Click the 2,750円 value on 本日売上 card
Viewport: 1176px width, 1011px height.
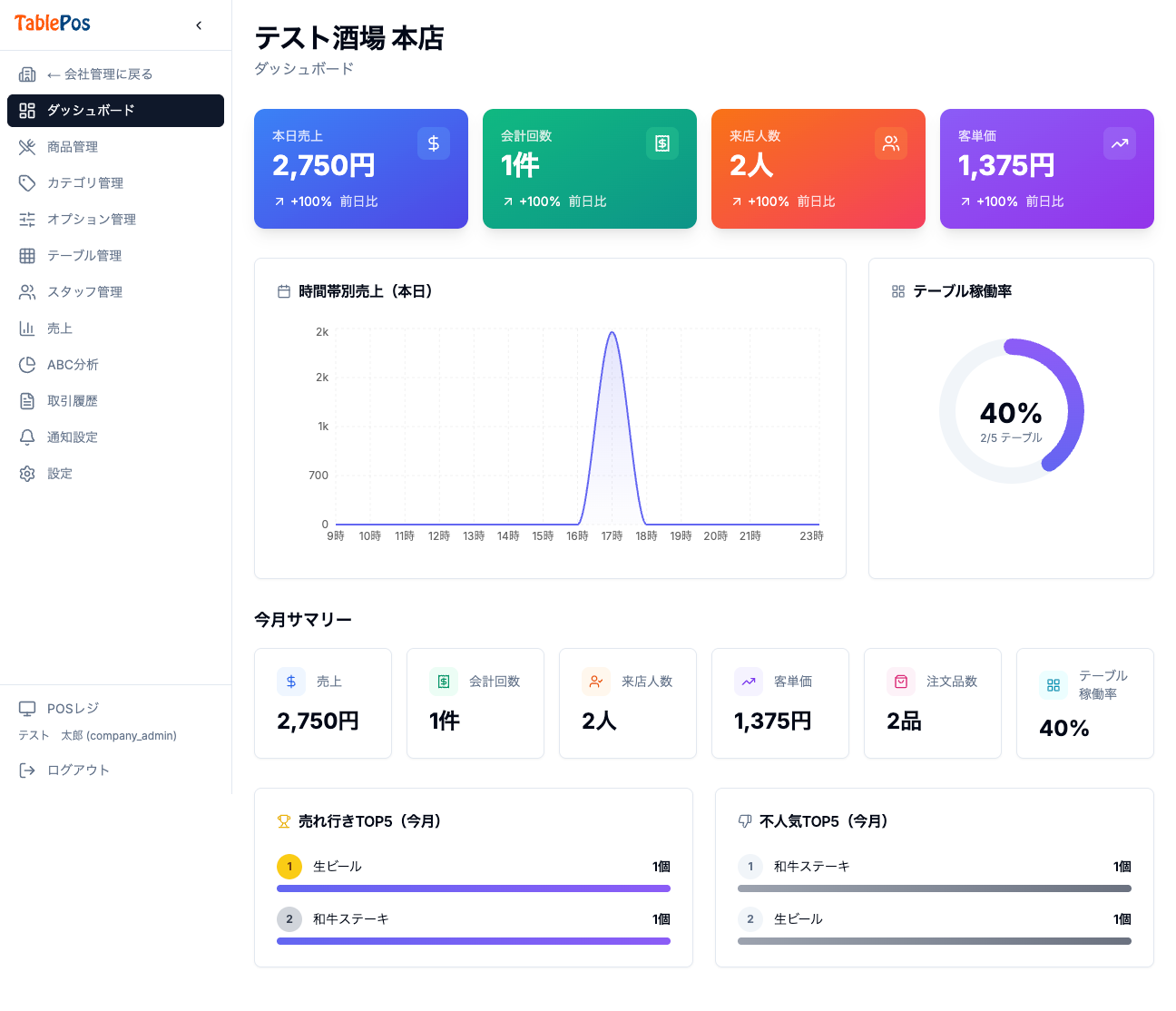324,165
